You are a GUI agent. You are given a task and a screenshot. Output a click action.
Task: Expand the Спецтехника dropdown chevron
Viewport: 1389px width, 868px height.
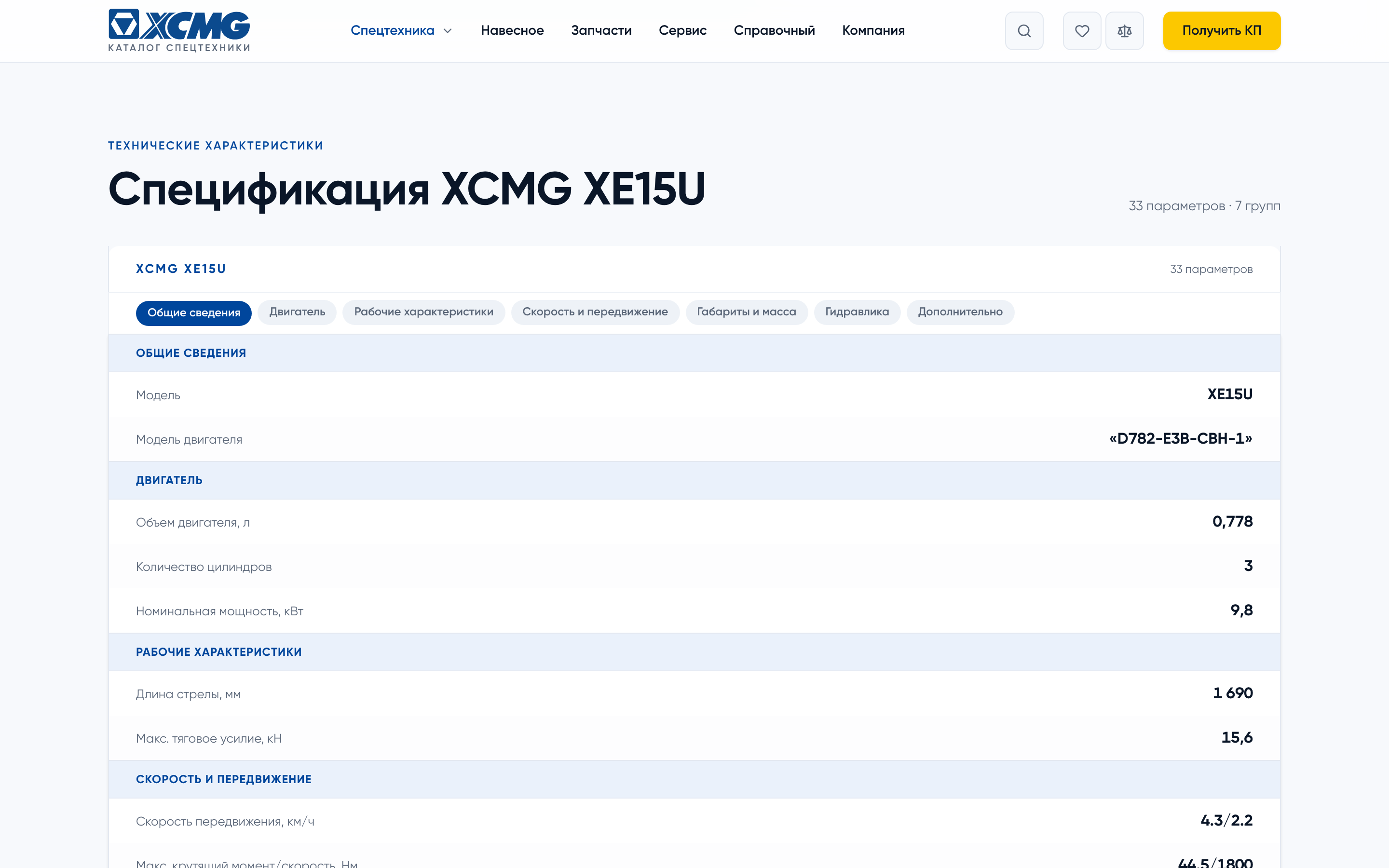[448, 31]
